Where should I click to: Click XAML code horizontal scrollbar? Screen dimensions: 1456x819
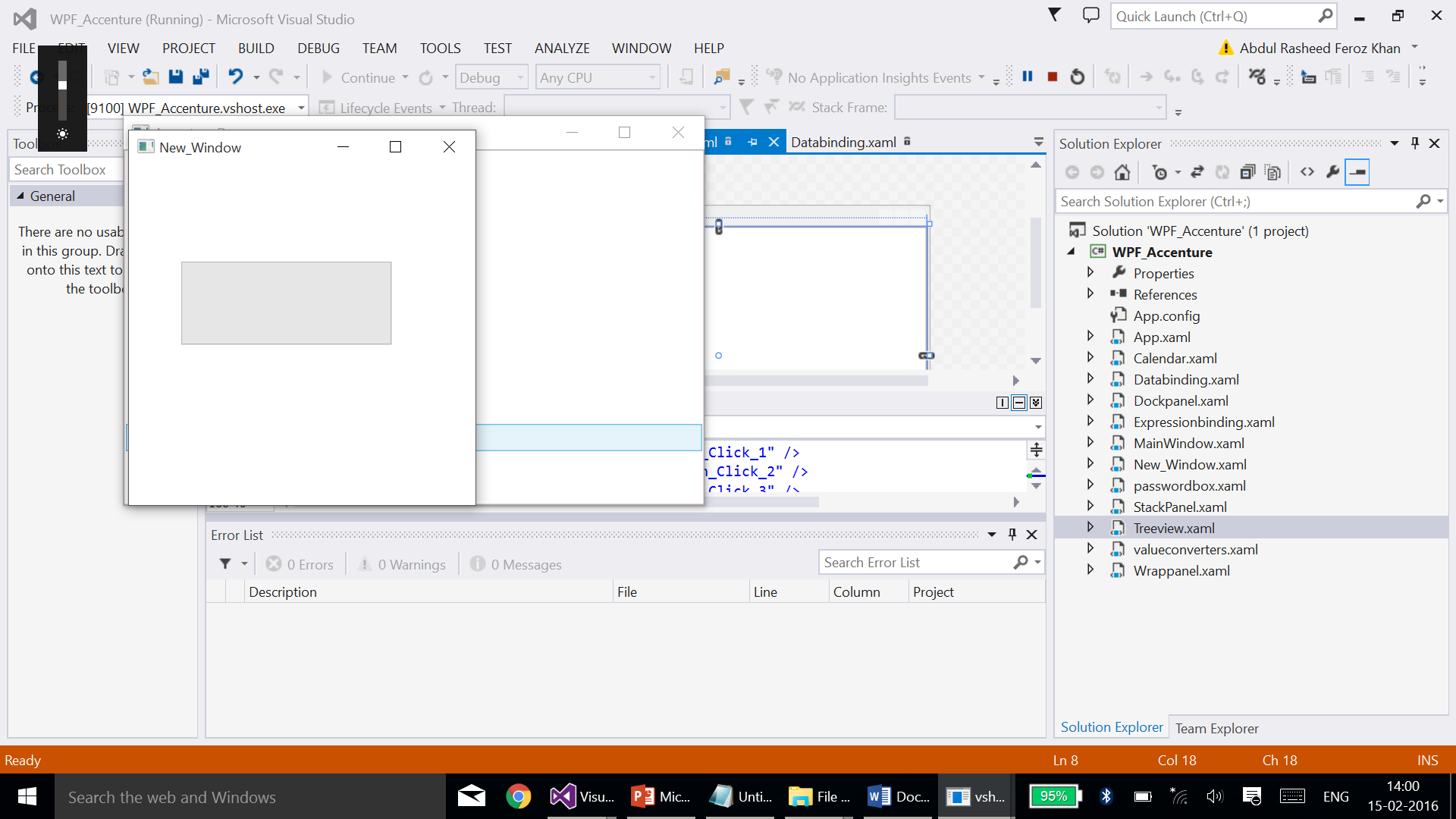(761, 502)
